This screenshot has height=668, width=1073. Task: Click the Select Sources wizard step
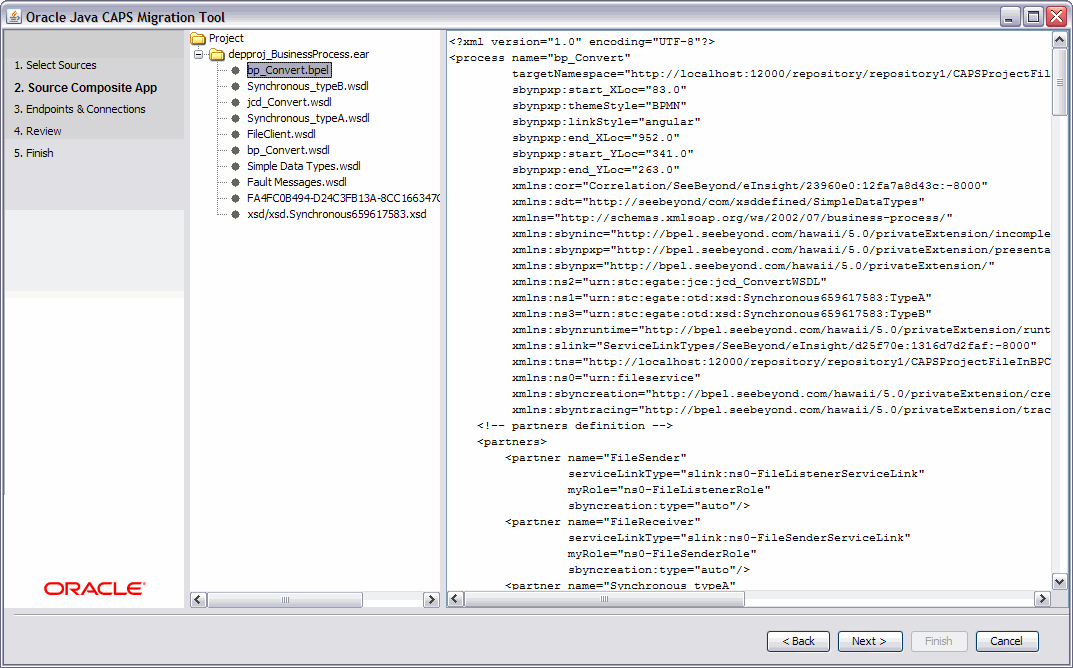(55, 65)
